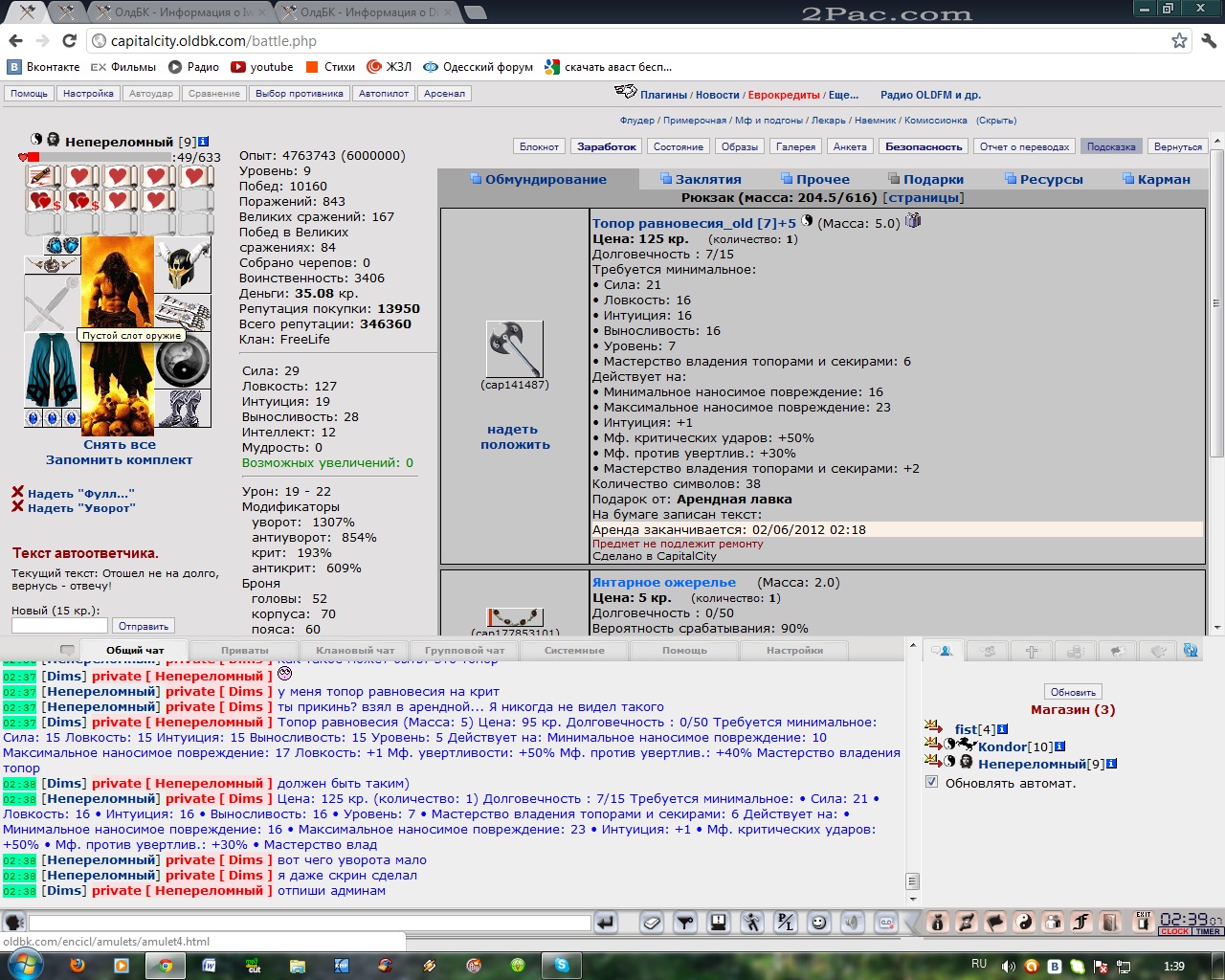This screenshot has width=1225, height=980.
Task: Click the надеть link for the axe
Action: coord(512,430)
